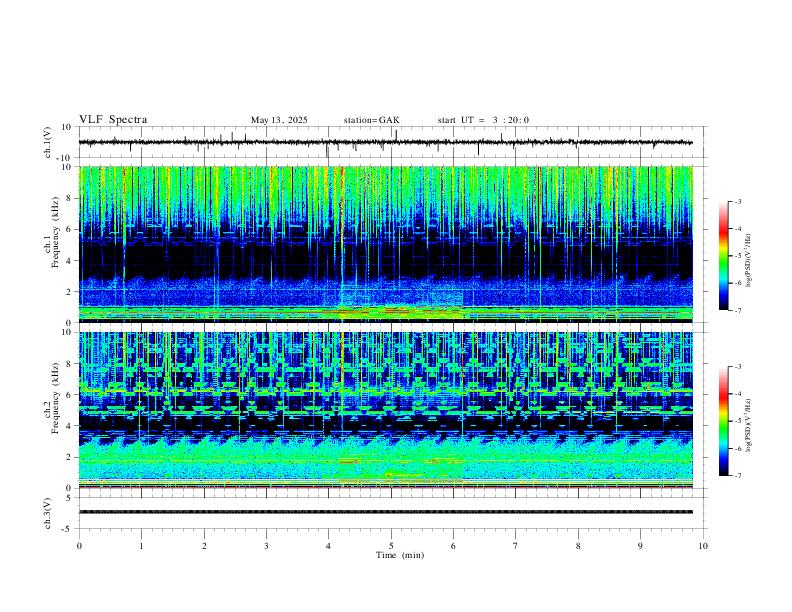Click the 'station=GAK' label
Viewport: 792px width, 612px height.
[372, 120]
